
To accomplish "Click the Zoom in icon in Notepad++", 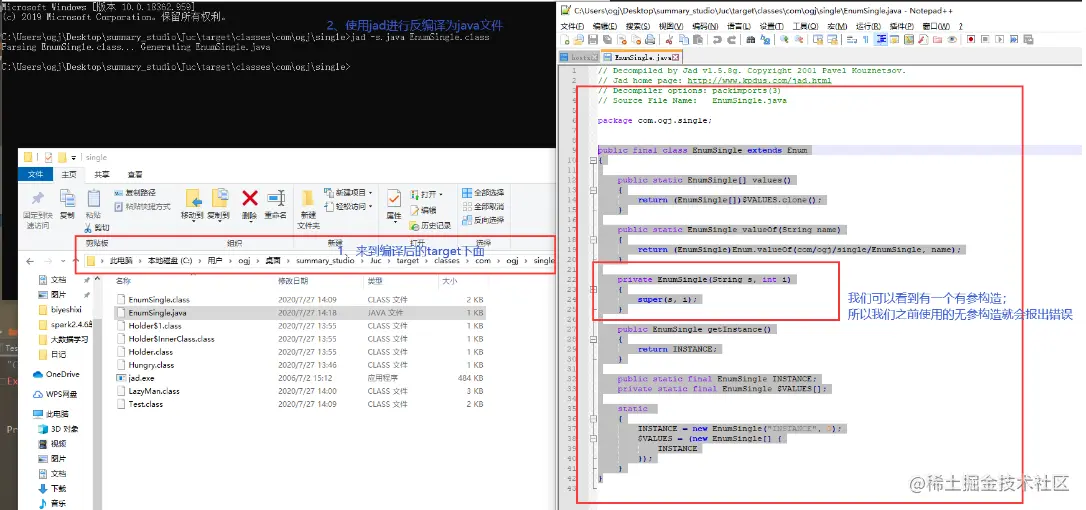I will tap(784, 39).
